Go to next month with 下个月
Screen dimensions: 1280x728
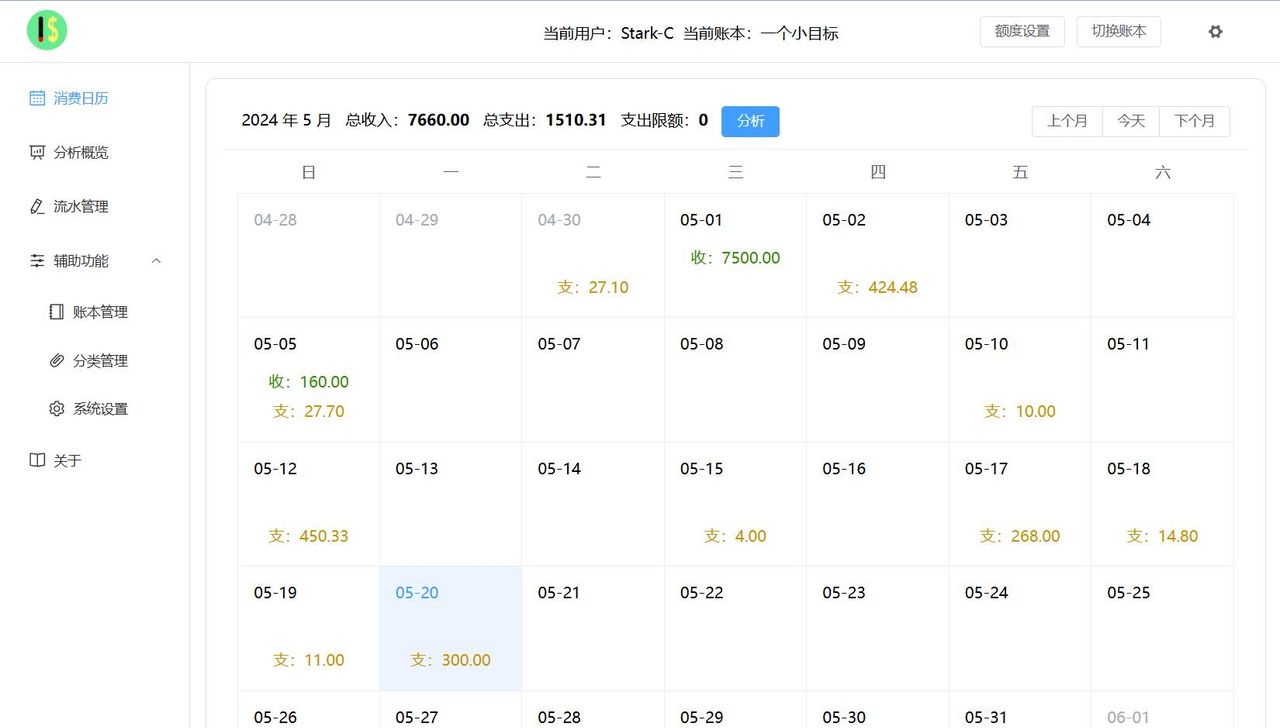(1194, 121)
